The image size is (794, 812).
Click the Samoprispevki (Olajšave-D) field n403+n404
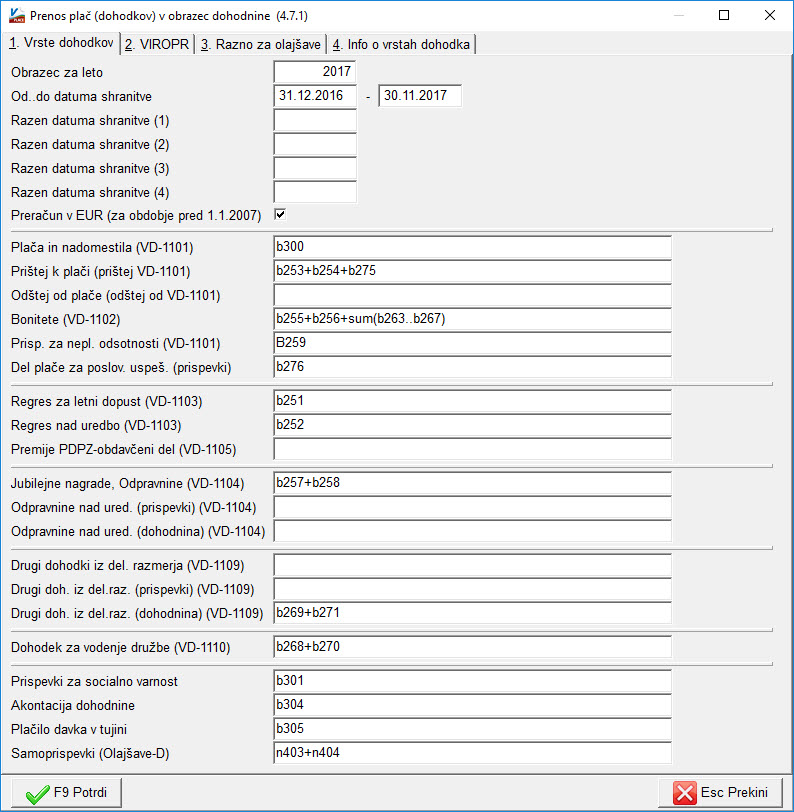[472, 753]
